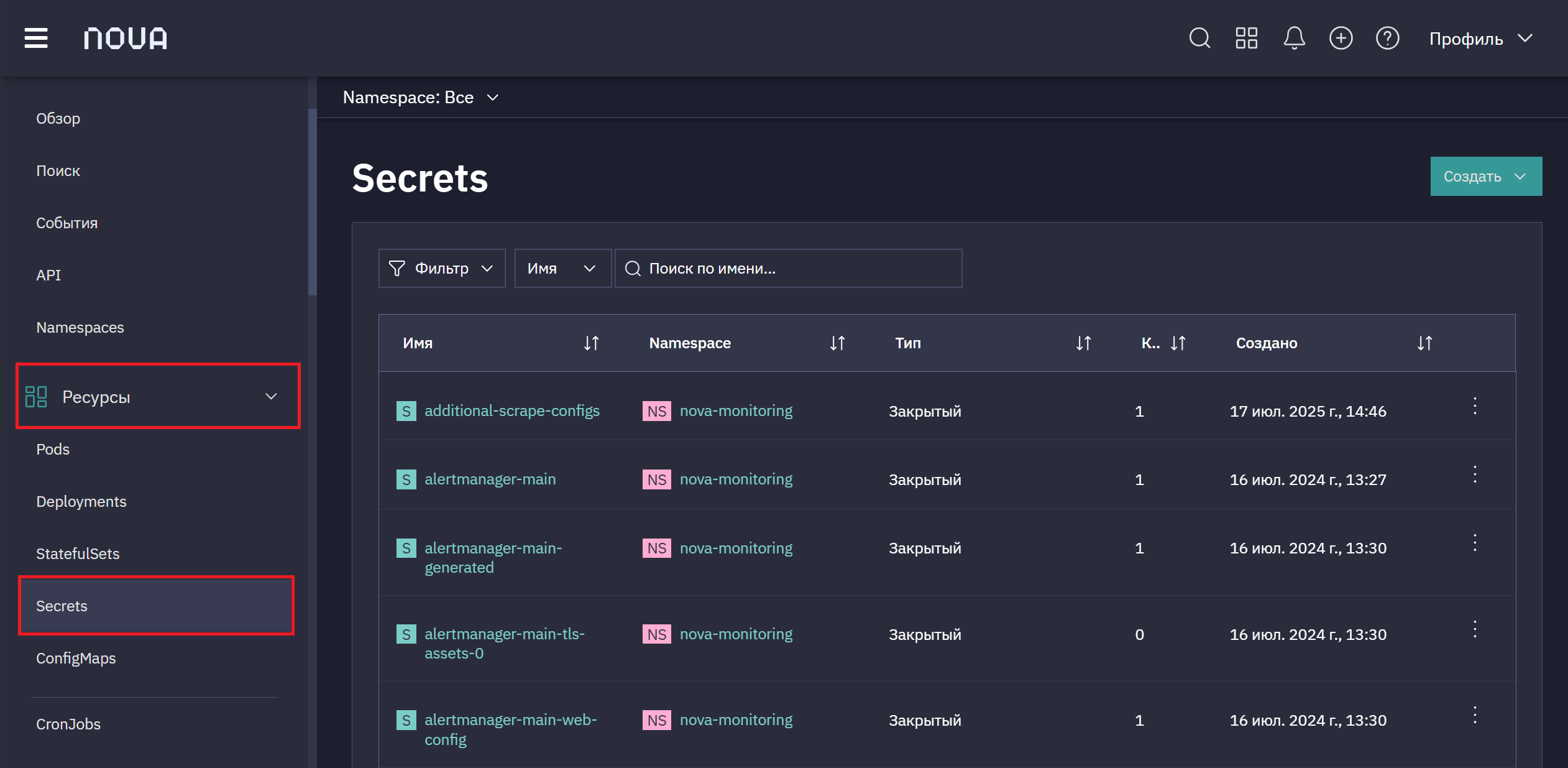Click S badge of alertmanager-main-web-config row
Image resolution: width=1568 pixels, height=768 pixels.
pyautogui.click(x=406, y=720)
